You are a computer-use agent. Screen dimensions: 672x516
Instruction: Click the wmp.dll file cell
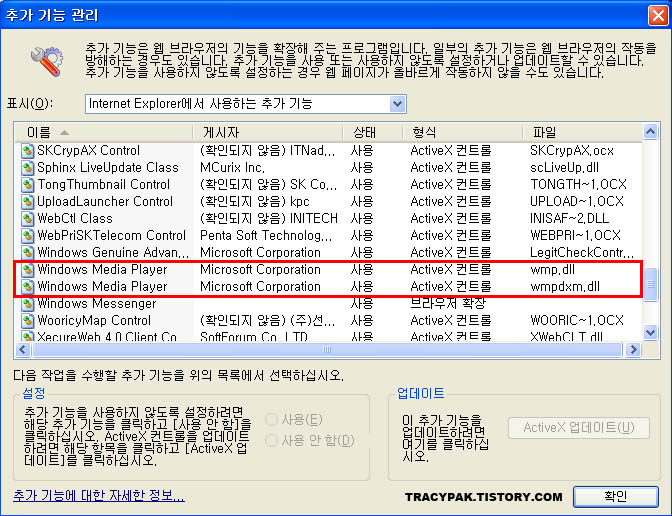pos(553,270)
